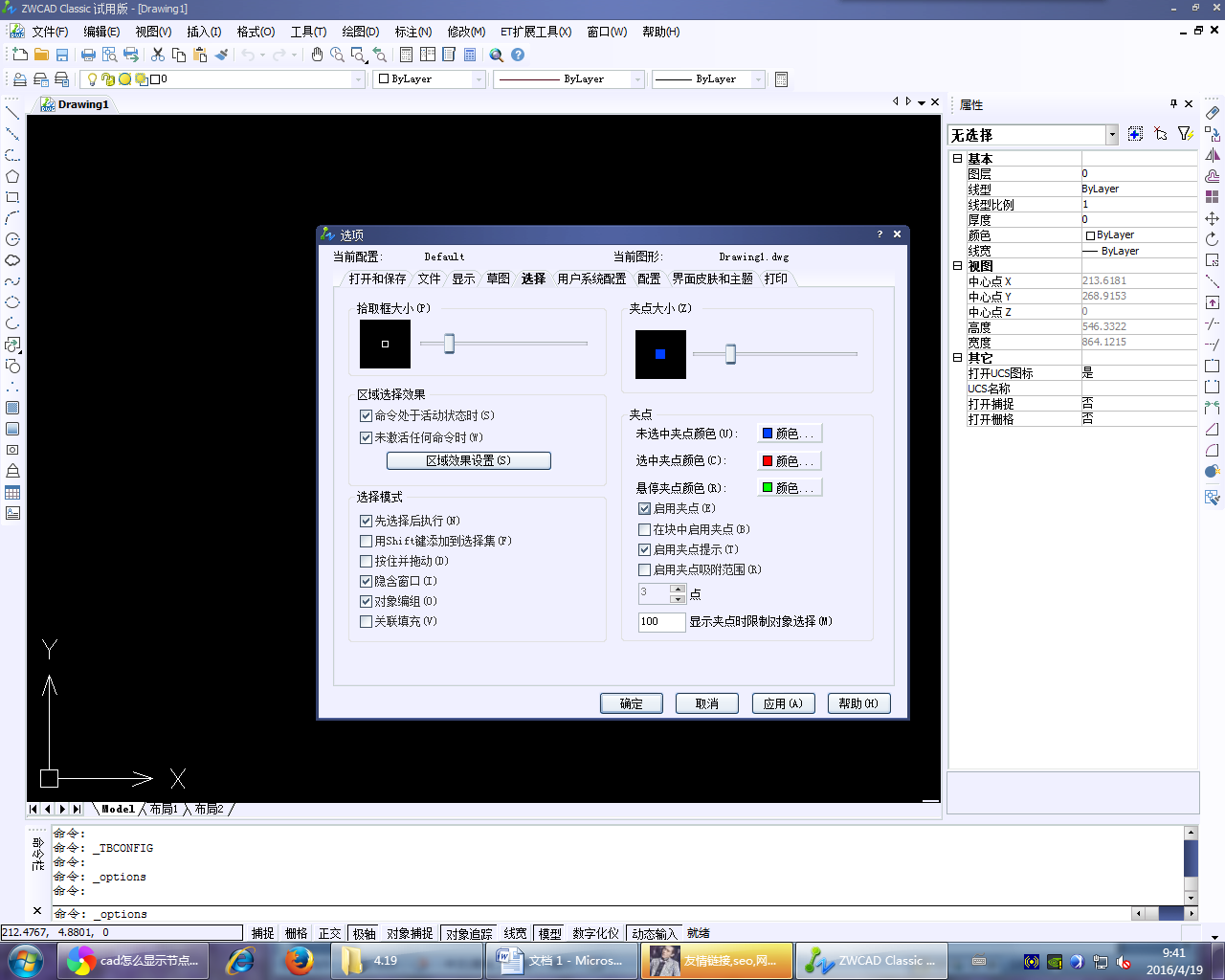Choose the Revision Cloud tool

click(12, 260)
